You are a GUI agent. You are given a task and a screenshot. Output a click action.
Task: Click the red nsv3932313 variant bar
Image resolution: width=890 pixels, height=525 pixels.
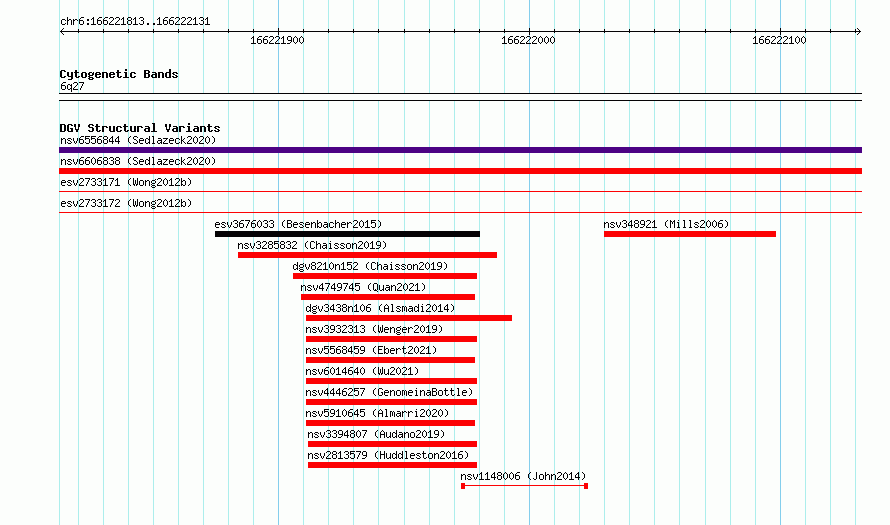[x=392, y=339]
